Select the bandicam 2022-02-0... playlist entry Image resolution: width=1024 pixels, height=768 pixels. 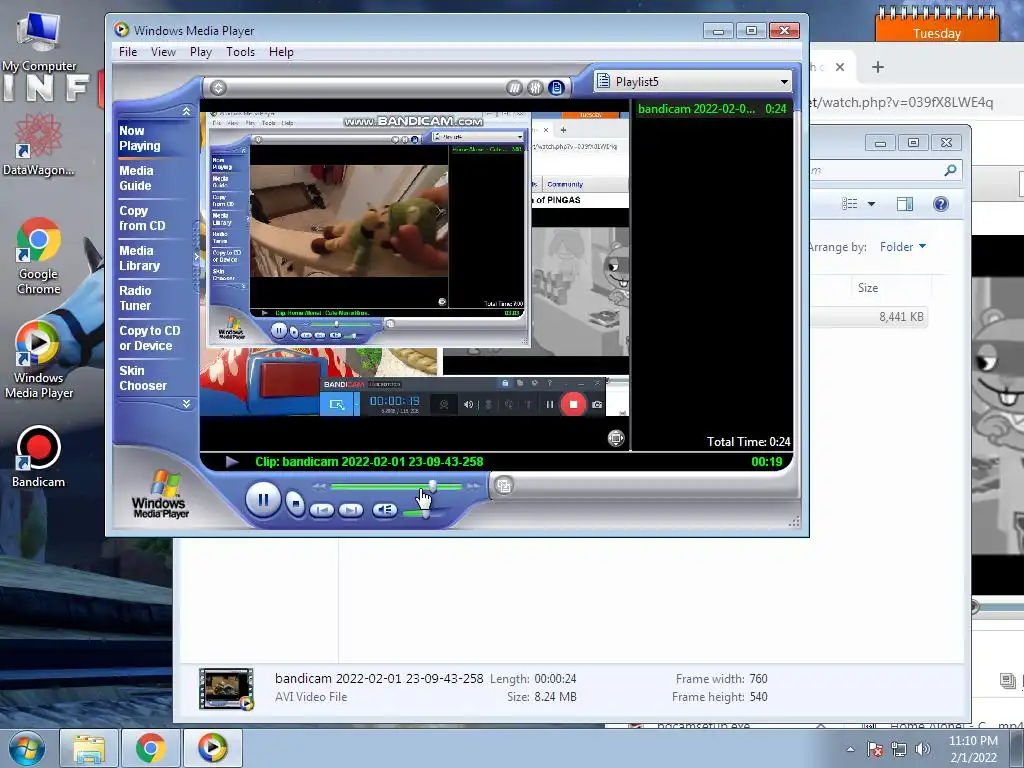712,109
